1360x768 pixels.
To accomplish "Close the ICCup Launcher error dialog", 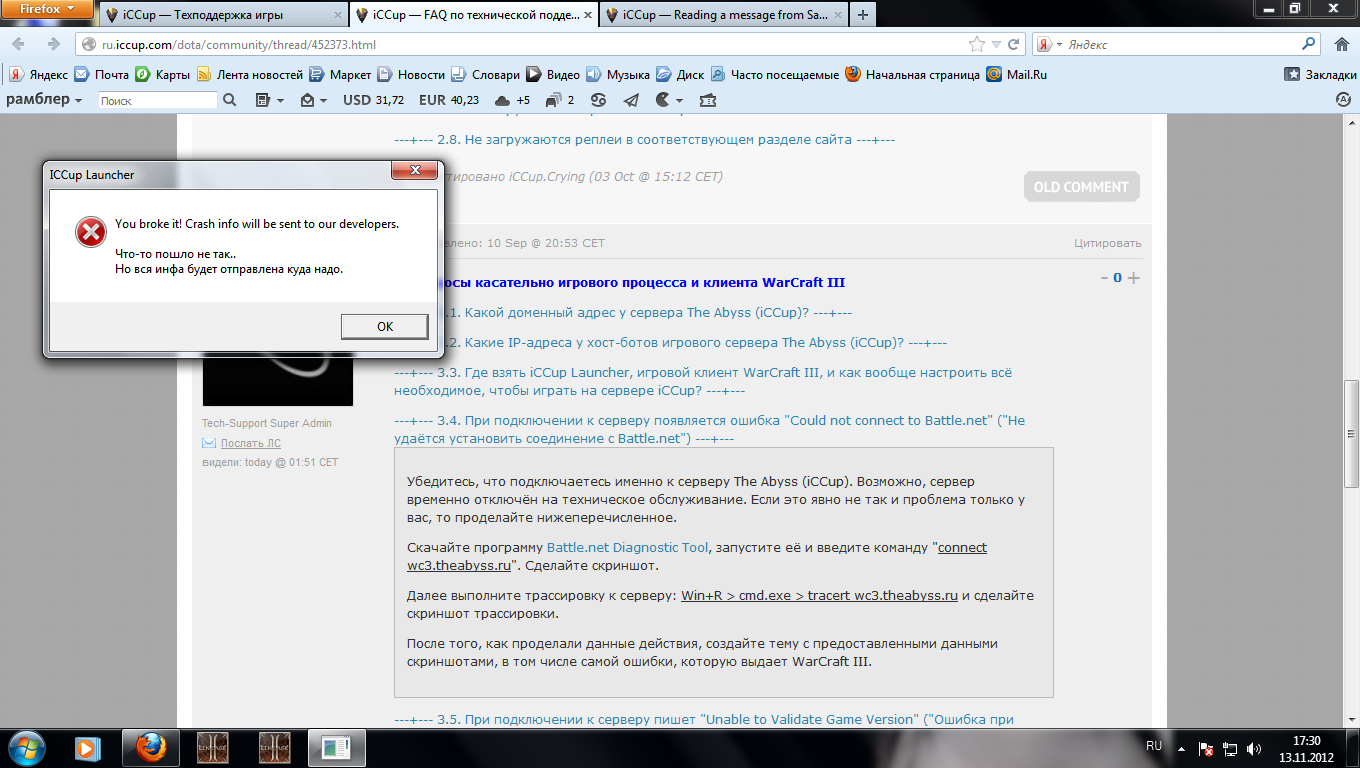I will pyautogui.click(x=413, y=173).
